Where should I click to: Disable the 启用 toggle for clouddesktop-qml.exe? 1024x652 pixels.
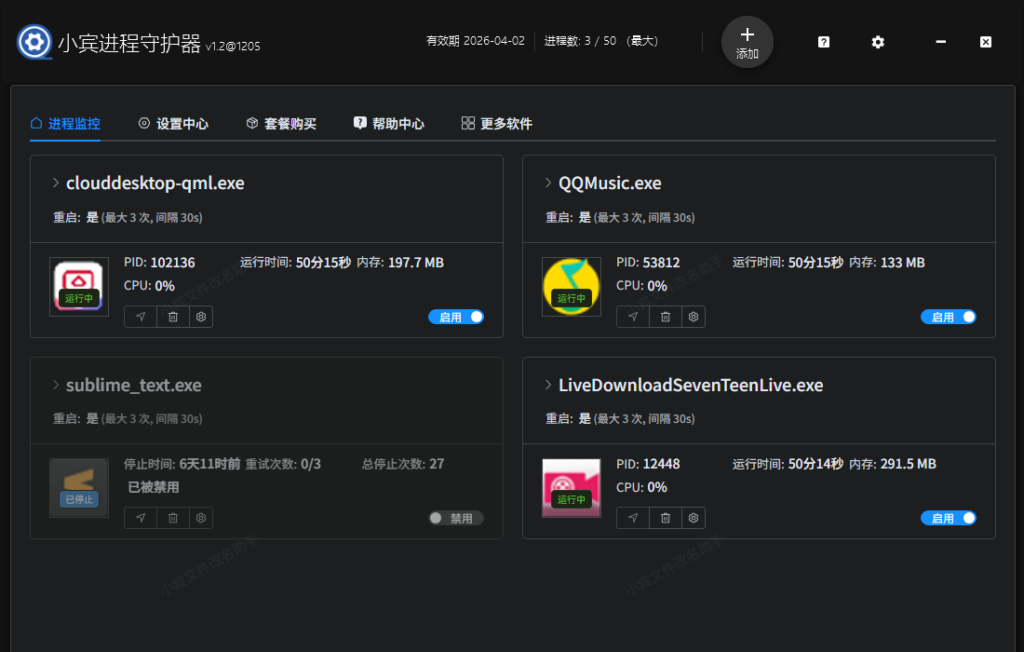point(456,316)
